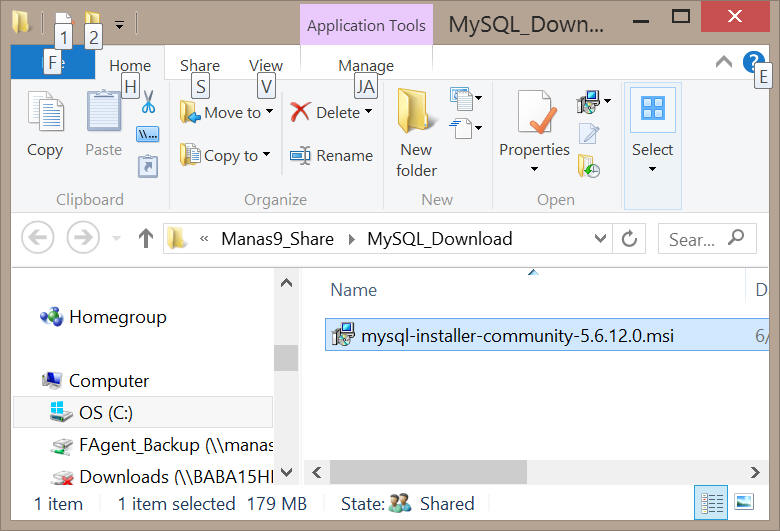Click the Copy to button
Screen dimensions: 780x531
[225, 155]
